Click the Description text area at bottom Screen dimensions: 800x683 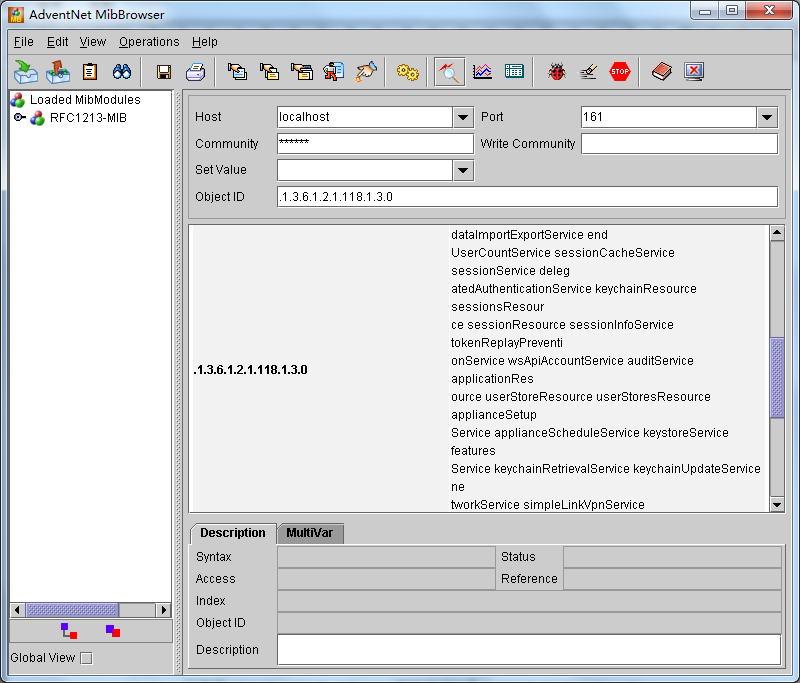click(x=529, y=649)
